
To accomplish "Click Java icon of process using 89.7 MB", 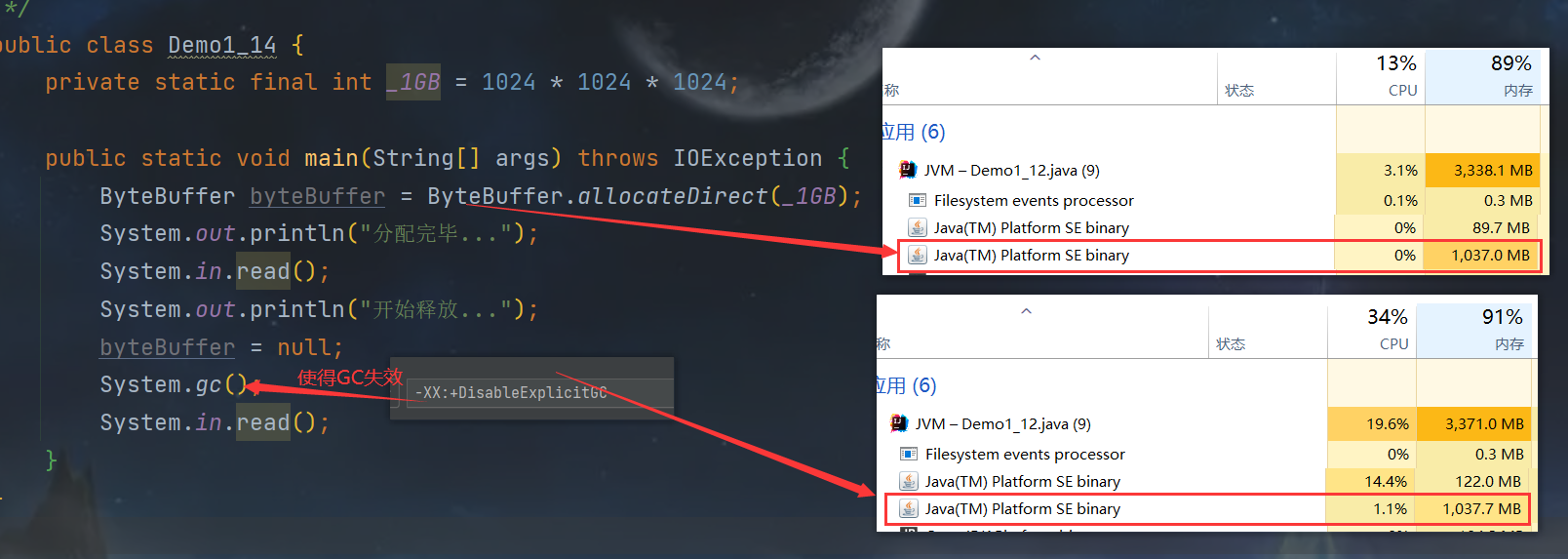I will pyautogui.click(x=918, y=227).
